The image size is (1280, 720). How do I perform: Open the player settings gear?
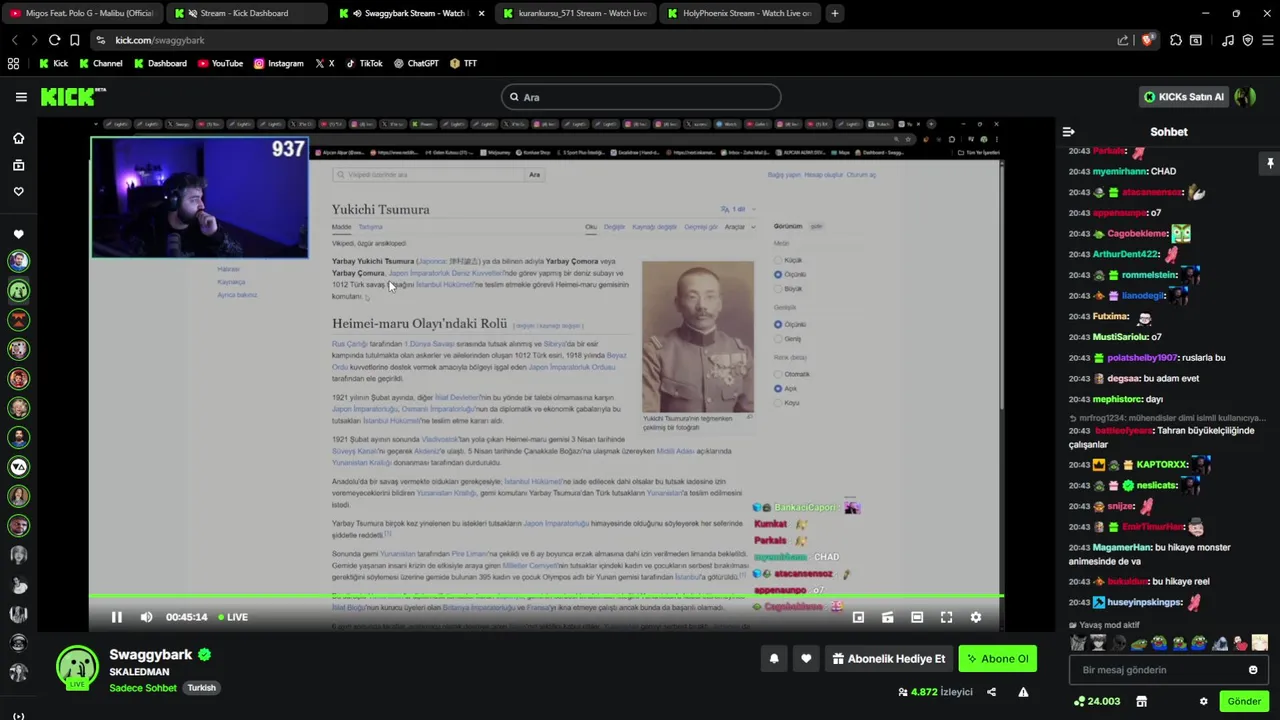tap(976, 617)
